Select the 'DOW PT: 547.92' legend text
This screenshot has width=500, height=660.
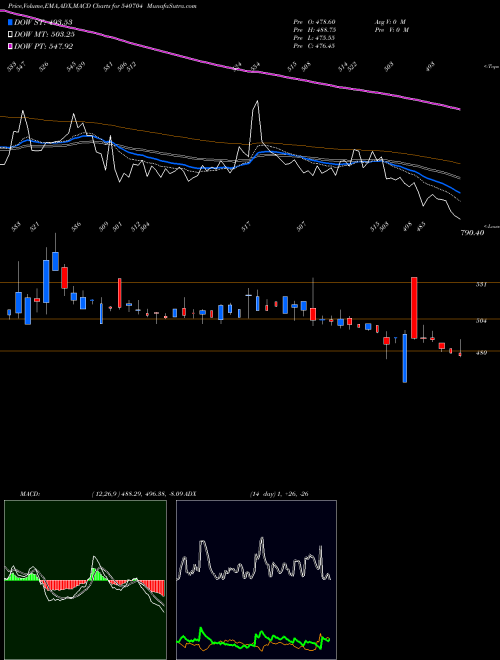coord(44,46)
